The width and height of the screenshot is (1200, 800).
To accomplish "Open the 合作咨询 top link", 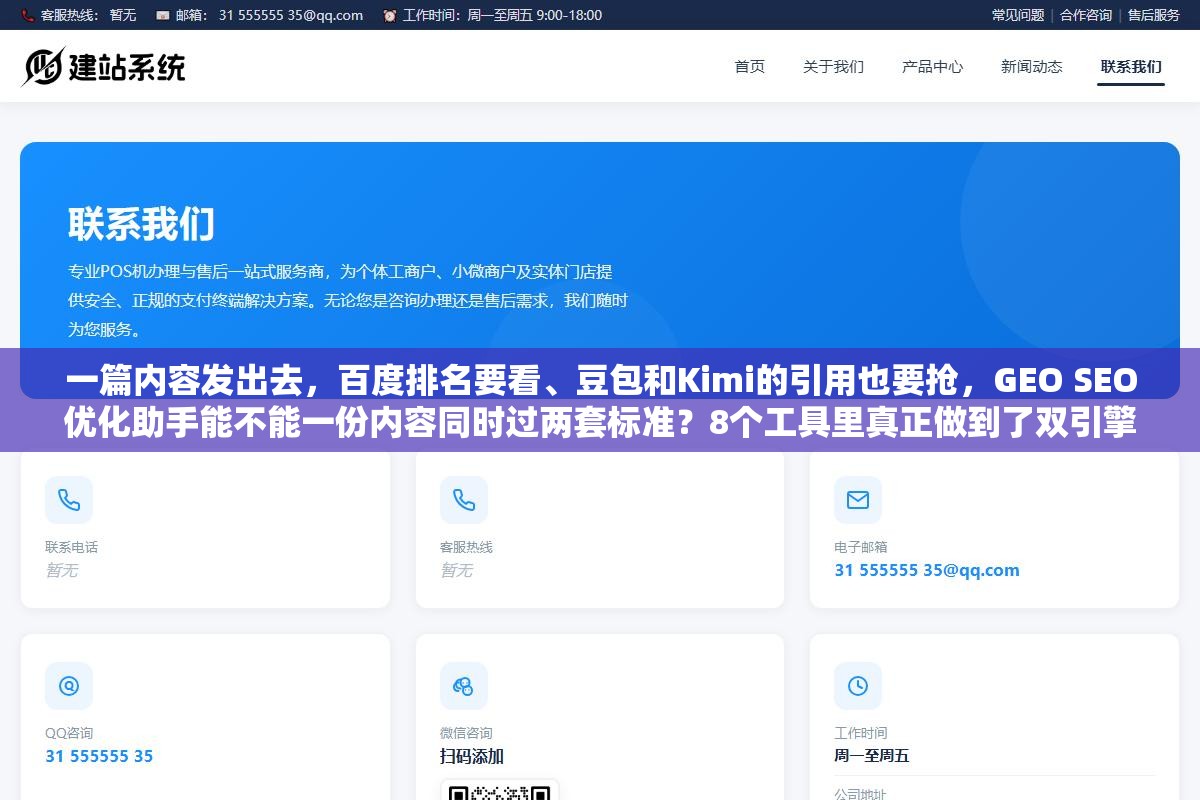I will pos(1086,15).
